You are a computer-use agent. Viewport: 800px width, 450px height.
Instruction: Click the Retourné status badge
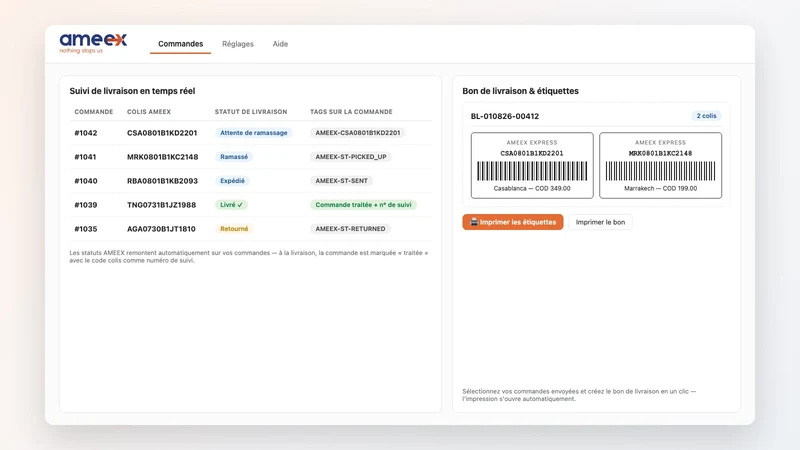click(234, 229)
